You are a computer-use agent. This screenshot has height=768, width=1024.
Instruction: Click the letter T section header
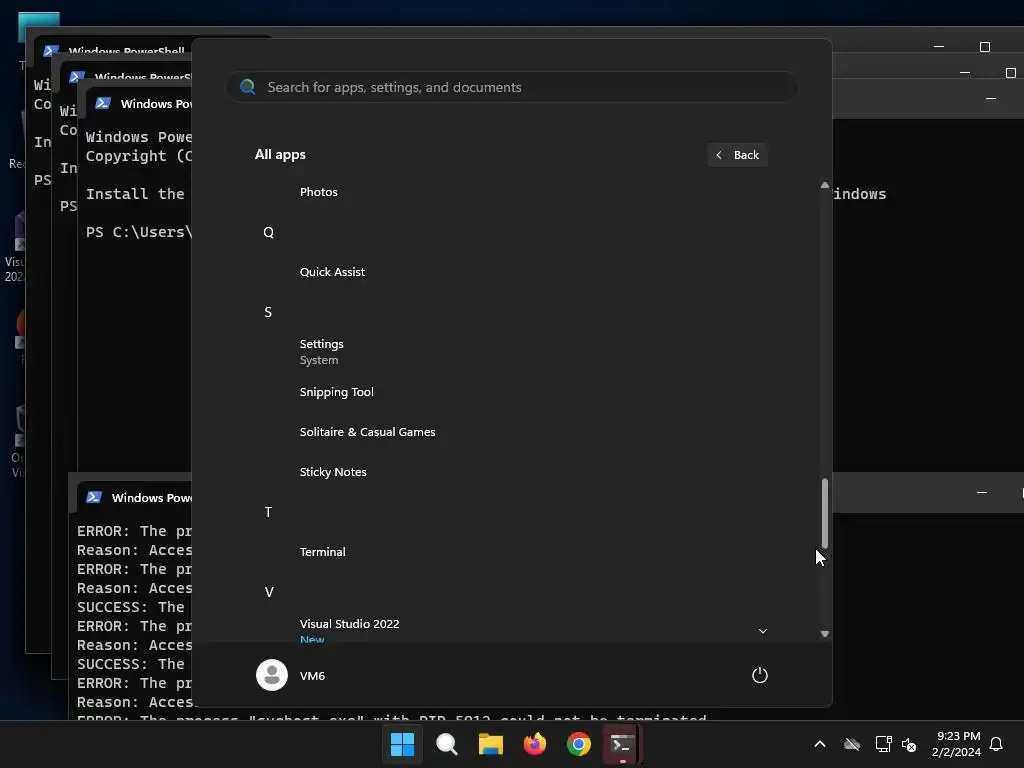pos(268,512)
